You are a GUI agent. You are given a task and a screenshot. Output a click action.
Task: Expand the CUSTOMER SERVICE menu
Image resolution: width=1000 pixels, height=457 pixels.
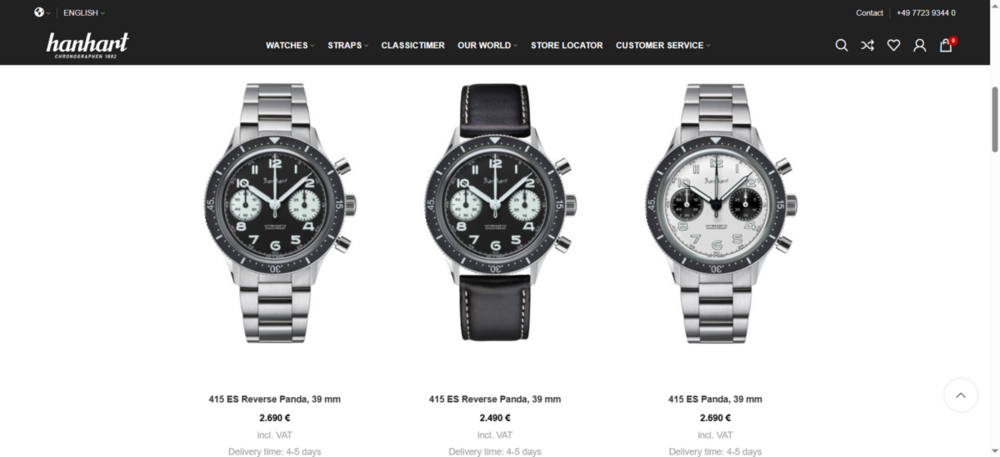(663, 45)
